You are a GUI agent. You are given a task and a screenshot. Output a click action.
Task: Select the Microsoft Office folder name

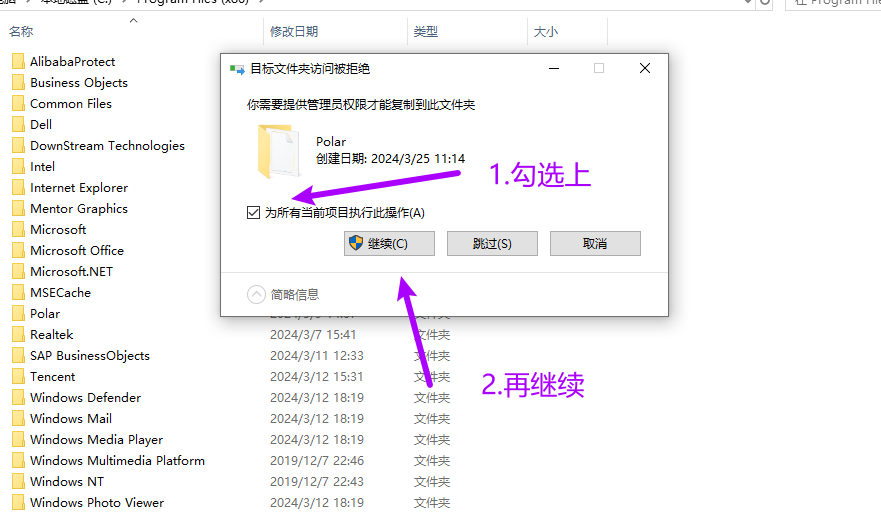click(77, 251)
